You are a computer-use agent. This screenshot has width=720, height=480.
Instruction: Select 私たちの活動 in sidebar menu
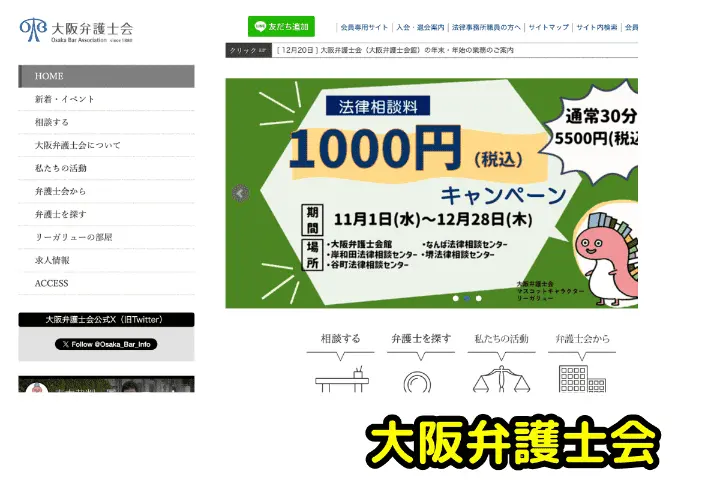pyautogui.click(x=106, y=168)
